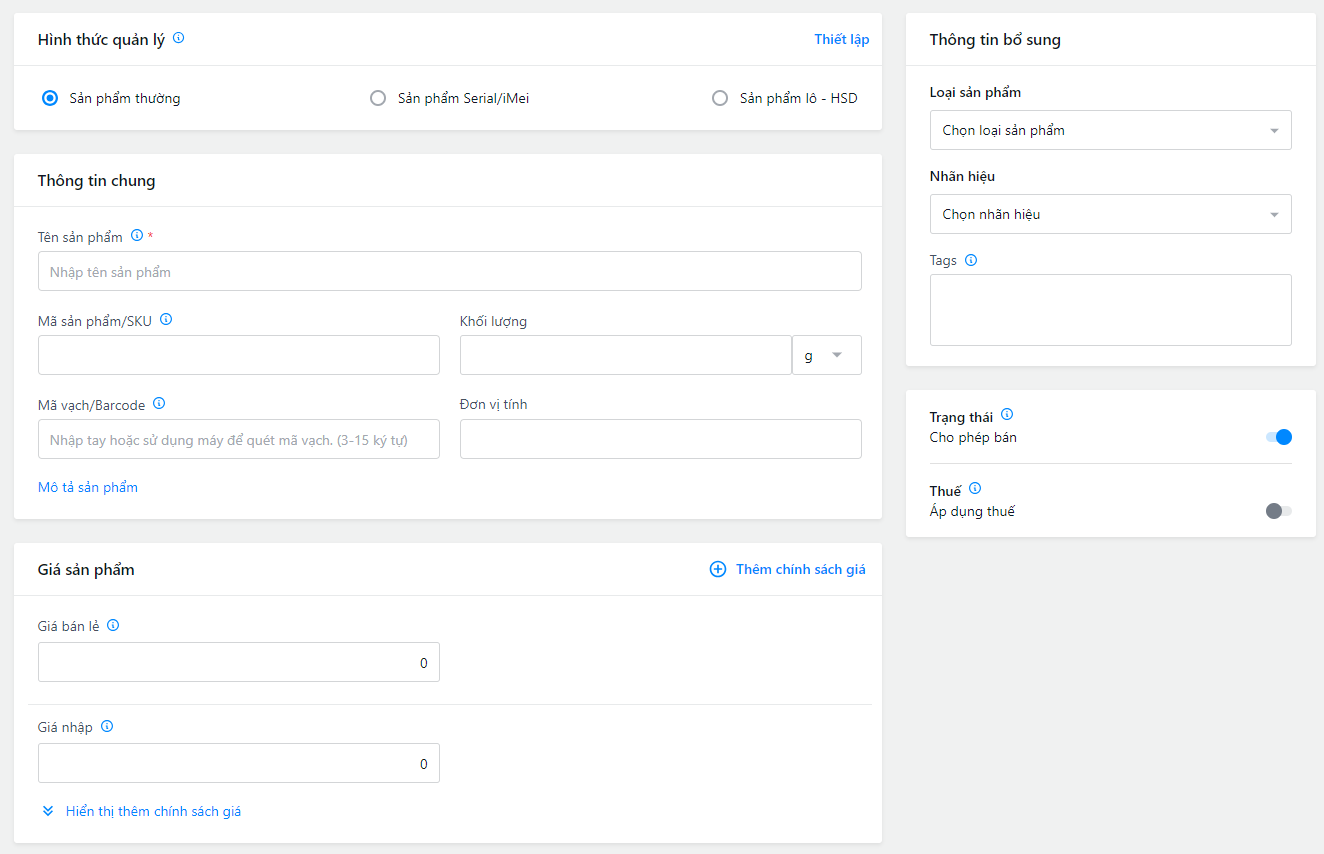Open Chọn nhãn hiệu dropdown

click(x=1110, y=214)
